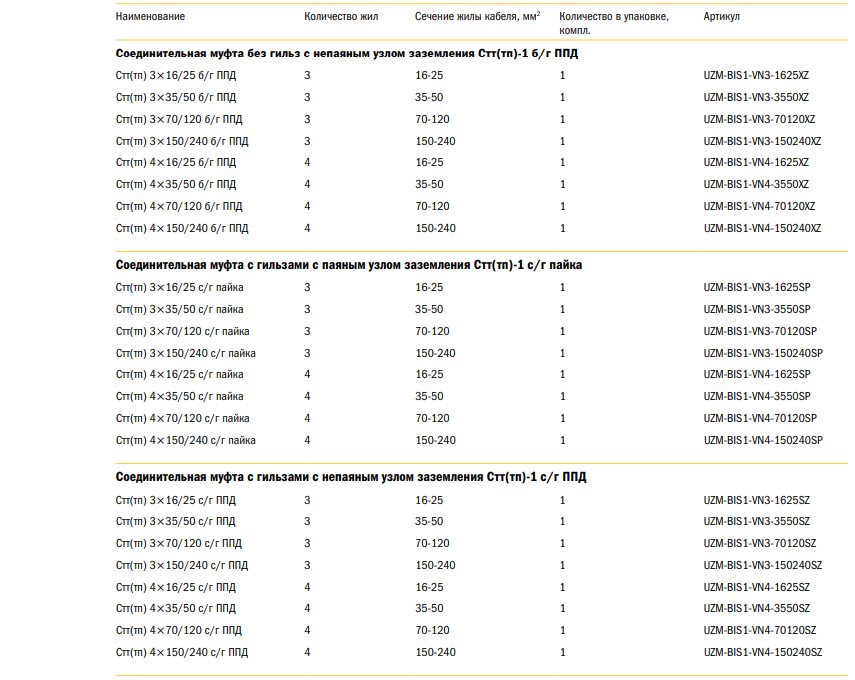The width and height of the screenshot is (855, 680).
Task: Click the 'Сечение жилы кабеля, мм²' header
Action: [478, 16]
